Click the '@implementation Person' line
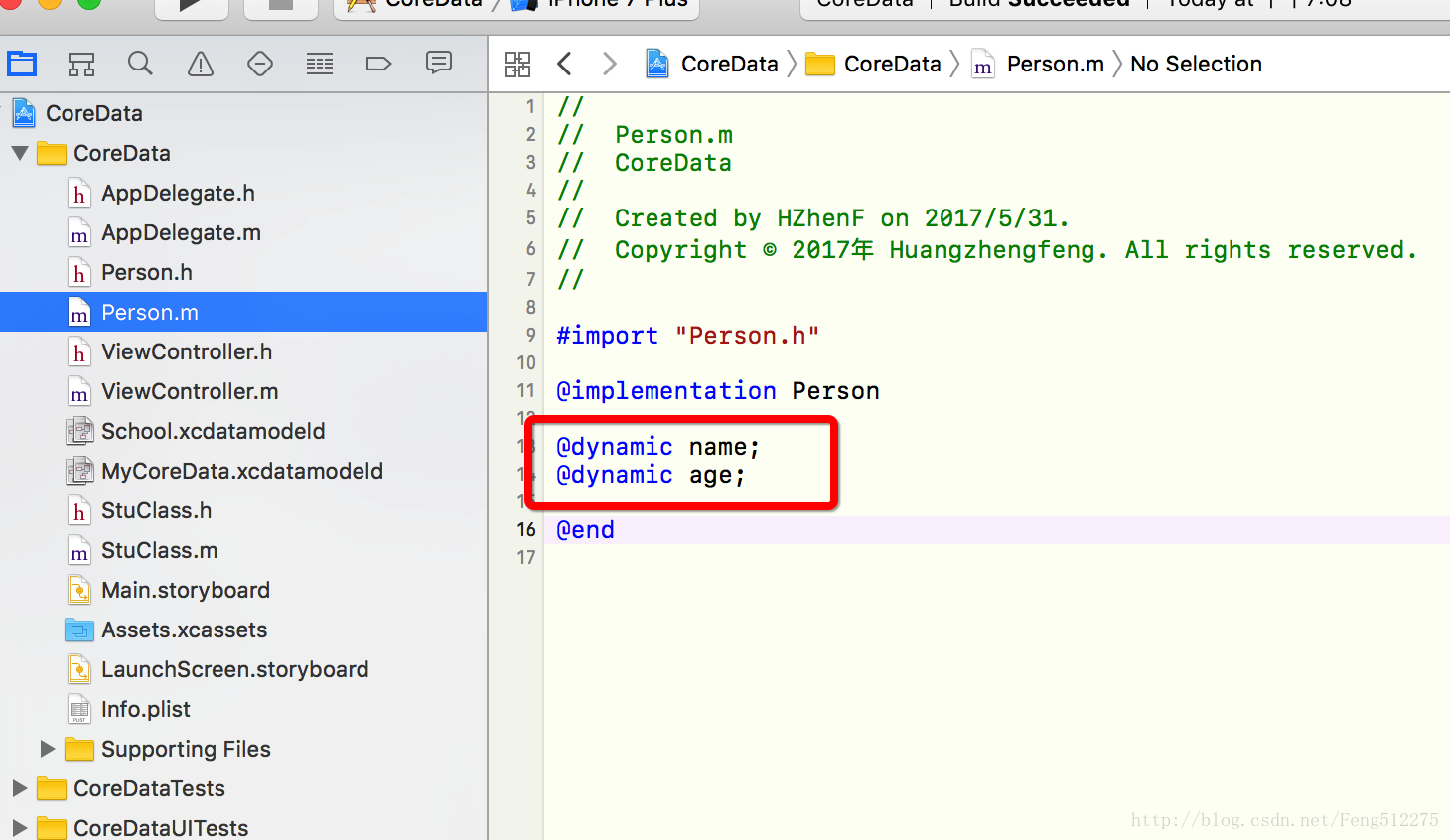1450x840 pixels. pos(718,391)
